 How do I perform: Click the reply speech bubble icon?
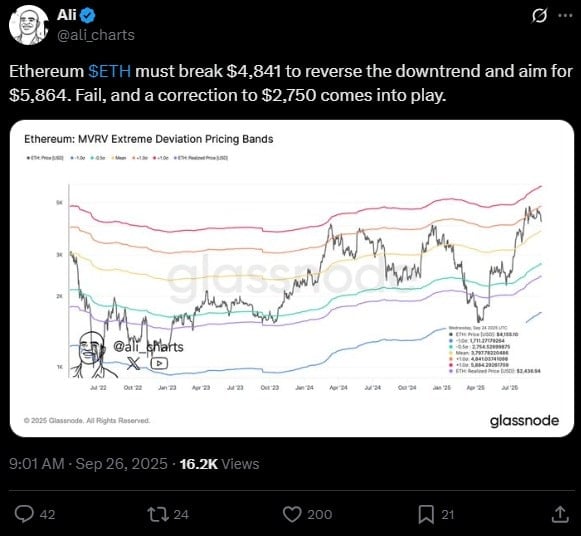pyautogui.click(x=24, y=514)
